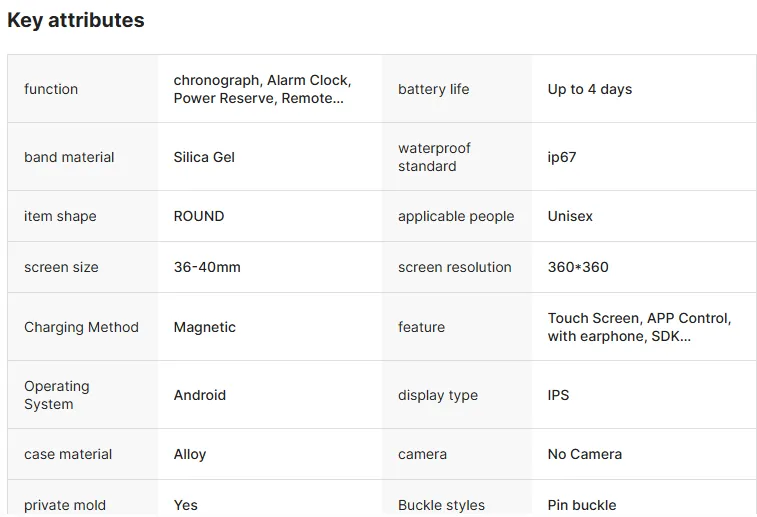Click the Pin buckle value
The height and width of the screenshot is (517, 757).
click(582, 505)
